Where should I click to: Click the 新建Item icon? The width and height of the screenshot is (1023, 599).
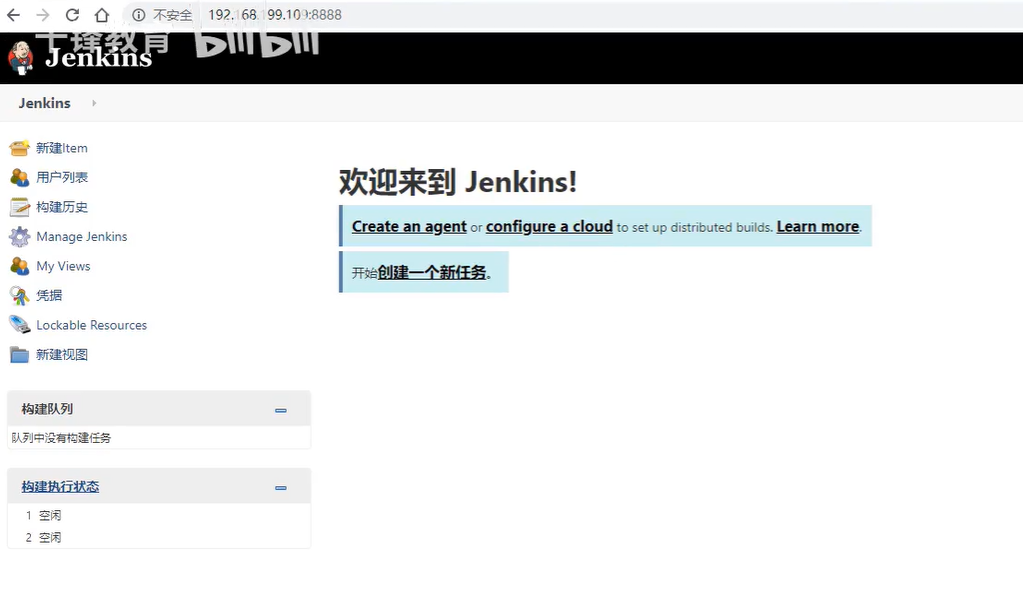coord(20,148)
